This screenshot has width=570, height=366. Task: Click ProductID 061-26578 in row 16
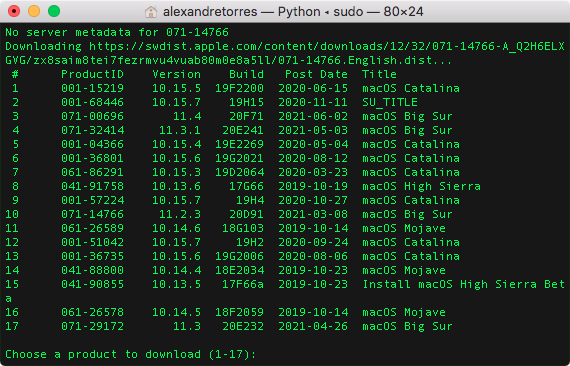click(92, 312)
